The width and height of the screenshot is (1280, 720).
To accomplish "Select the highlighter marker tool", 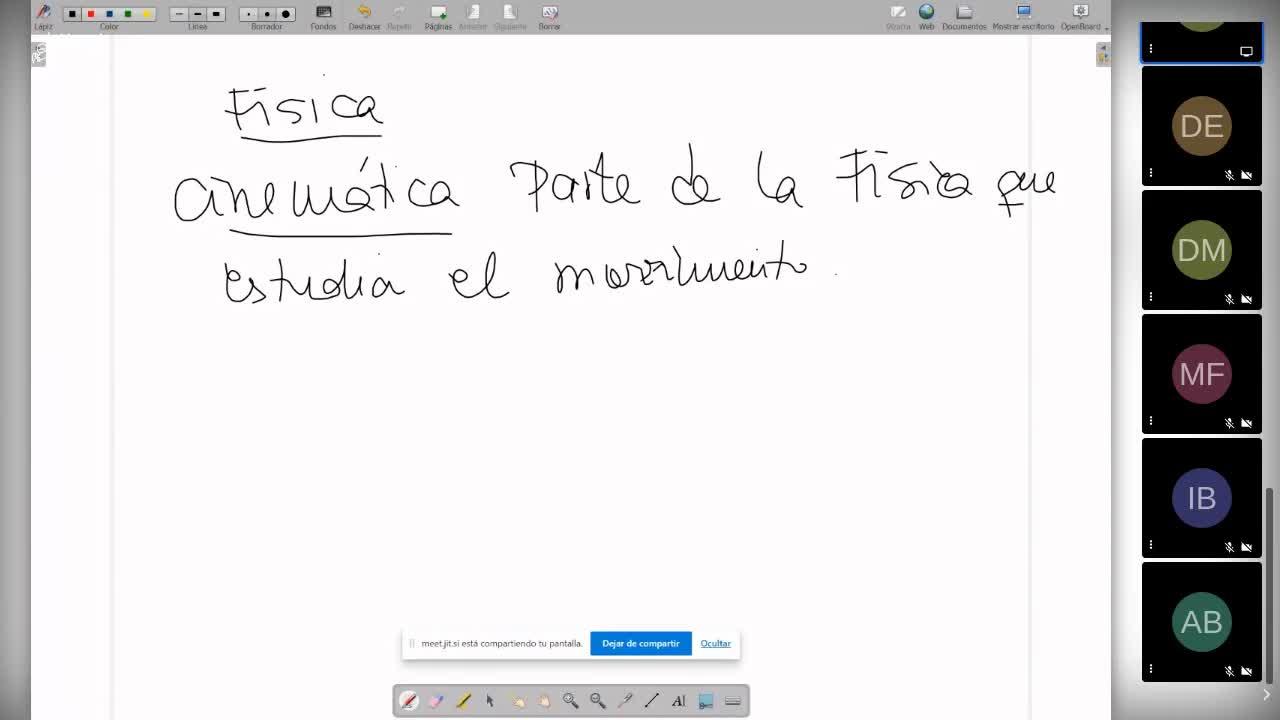I will click(x=463, y=701).
